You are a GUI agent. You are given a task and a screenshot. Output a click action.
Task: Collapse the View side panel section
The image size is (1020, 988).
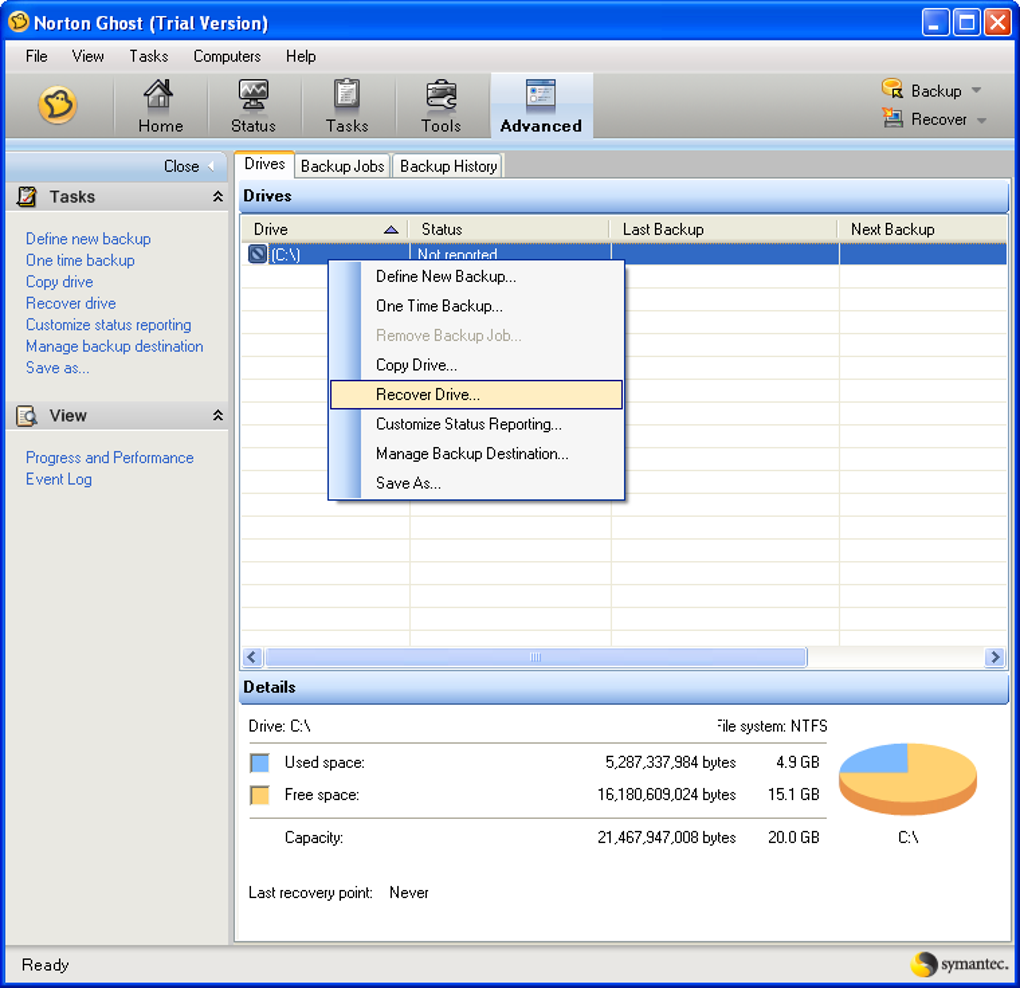click(x=218, y=415)
